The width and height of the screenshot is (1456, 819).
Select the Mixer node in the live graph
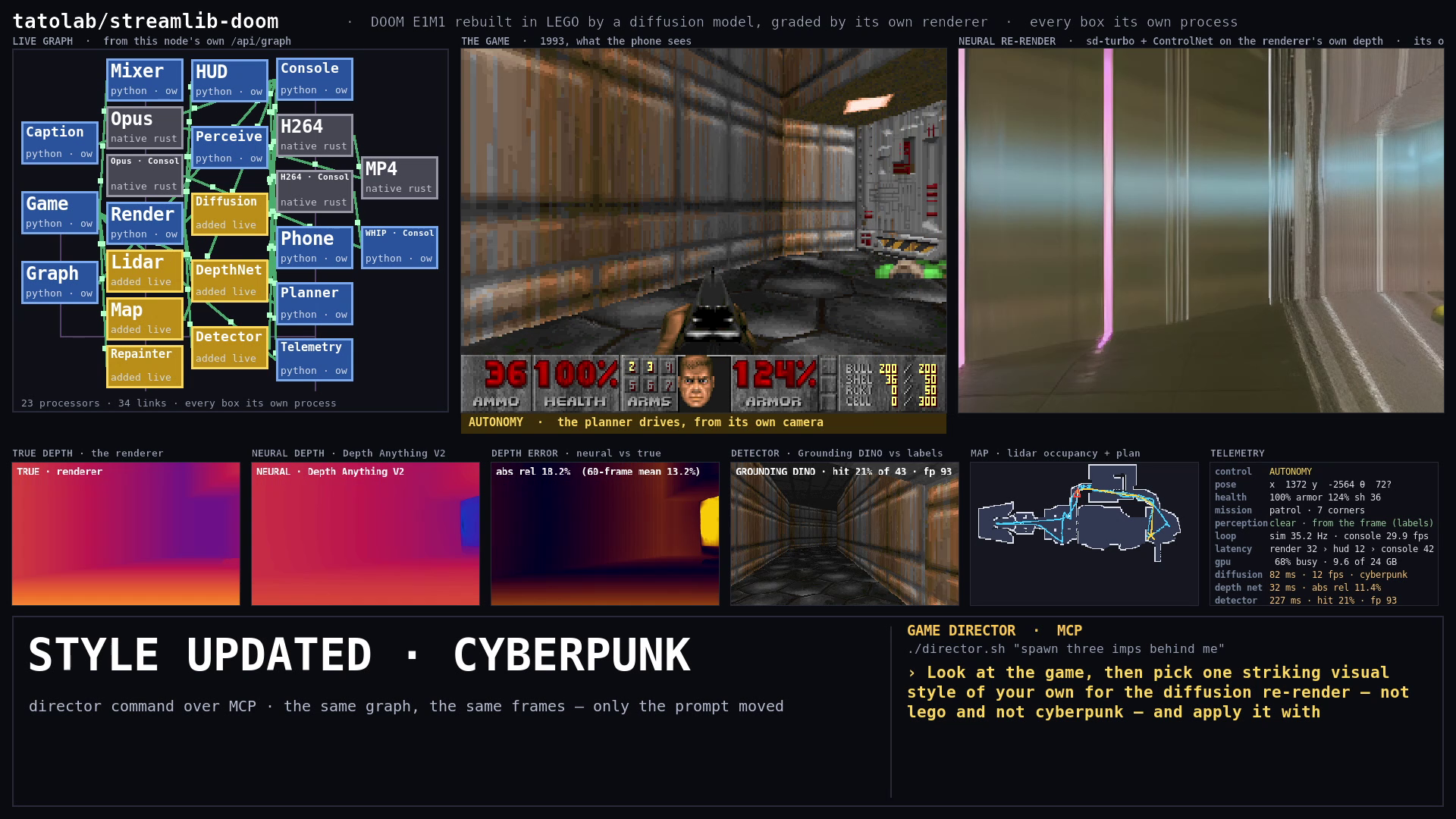[x=144, y=80]
